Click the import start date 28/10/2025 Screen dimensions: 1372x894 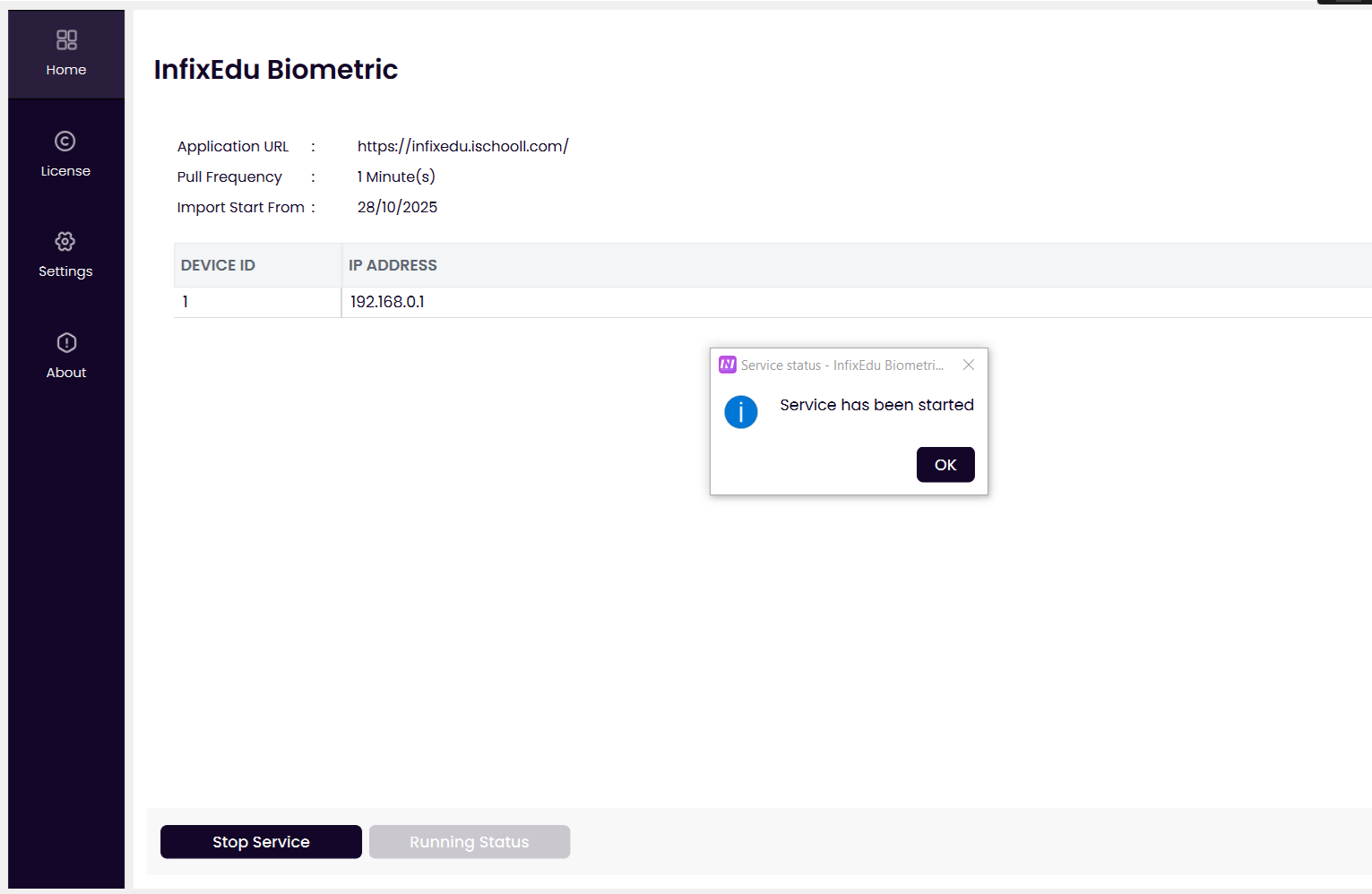(397, 207)
